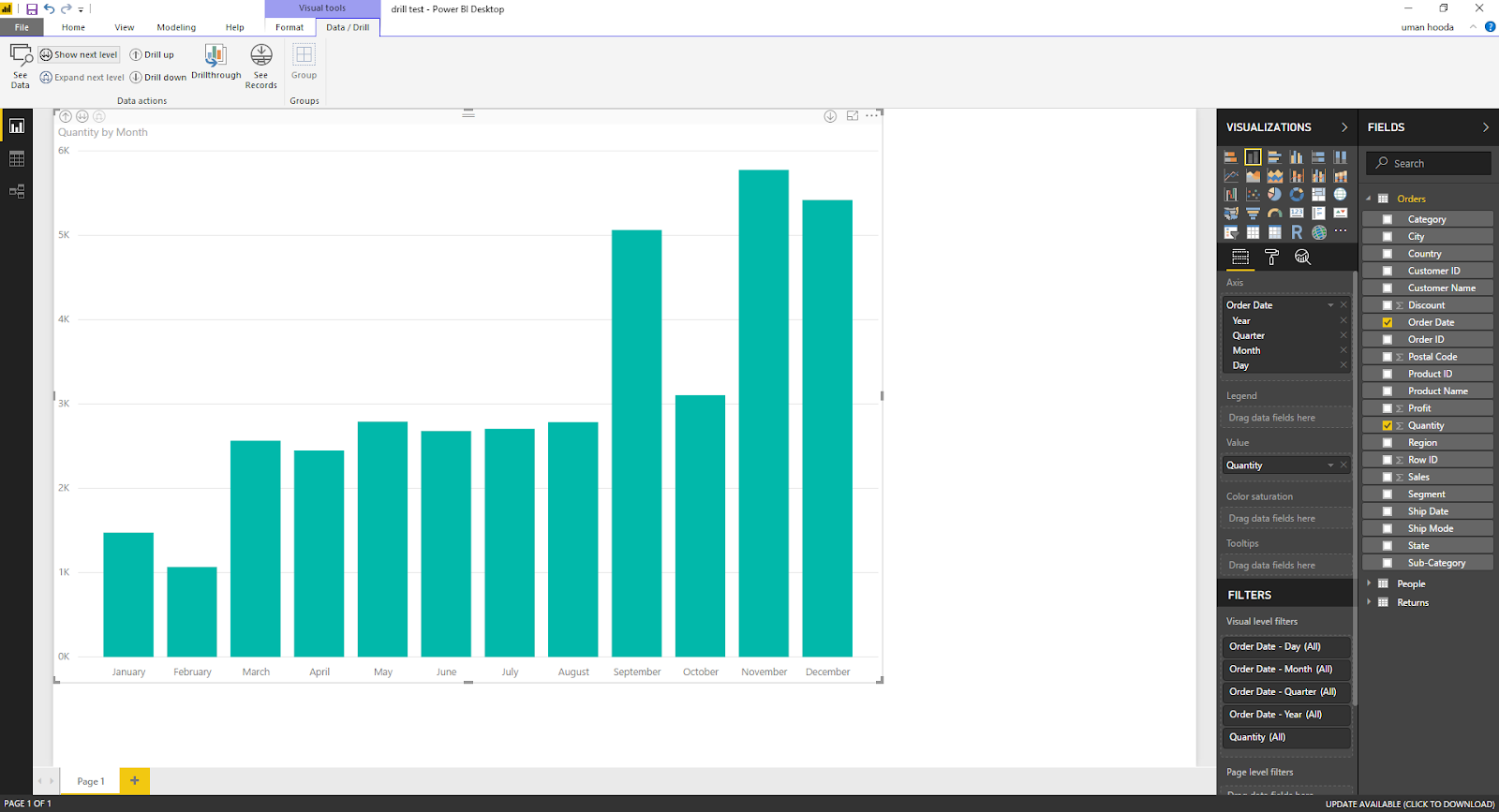Remove Year from the date hierarchy
This screenshot has width=1499, height=812.
tap(1343, 321)
